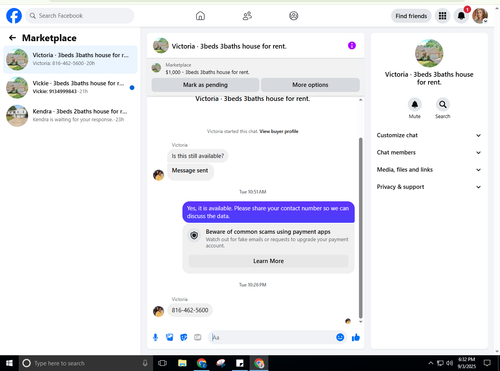
Task: Click scroll down arrow in chat
Action: pos(360,322)
